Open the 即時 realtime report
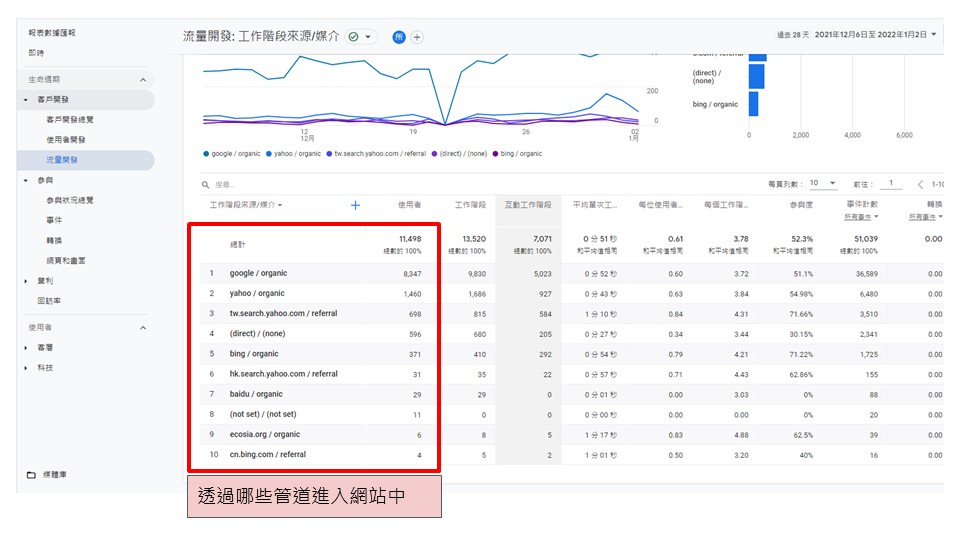This screenshot has height=540, width=960. point(36,53)
